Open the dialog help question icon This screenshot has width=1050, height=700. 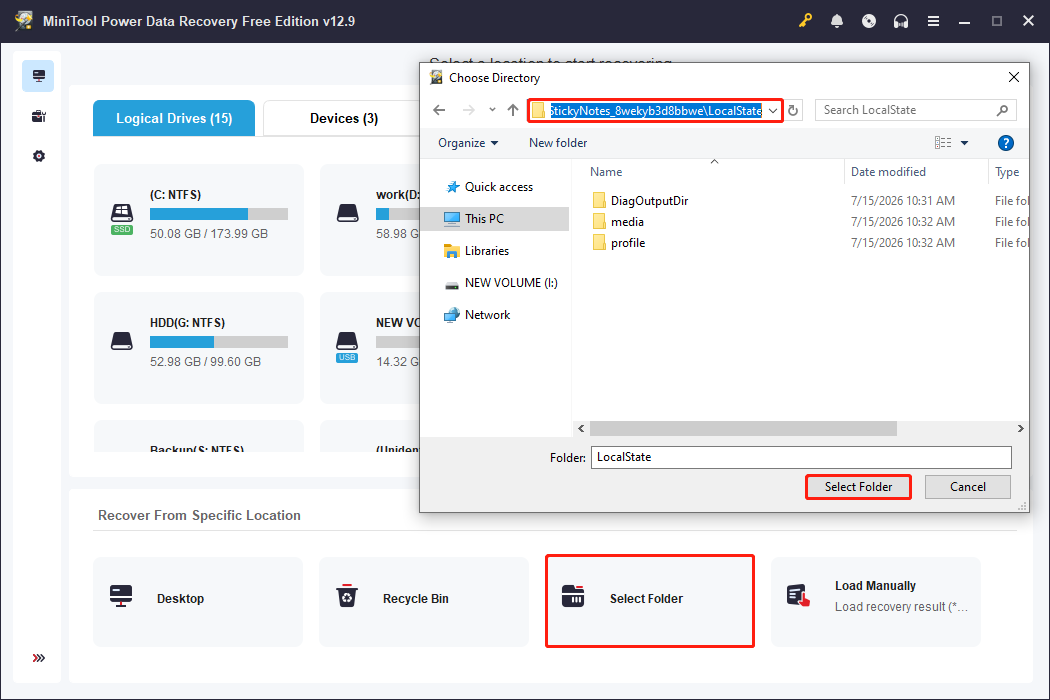pyautogui.click(x=1005, y=143)
